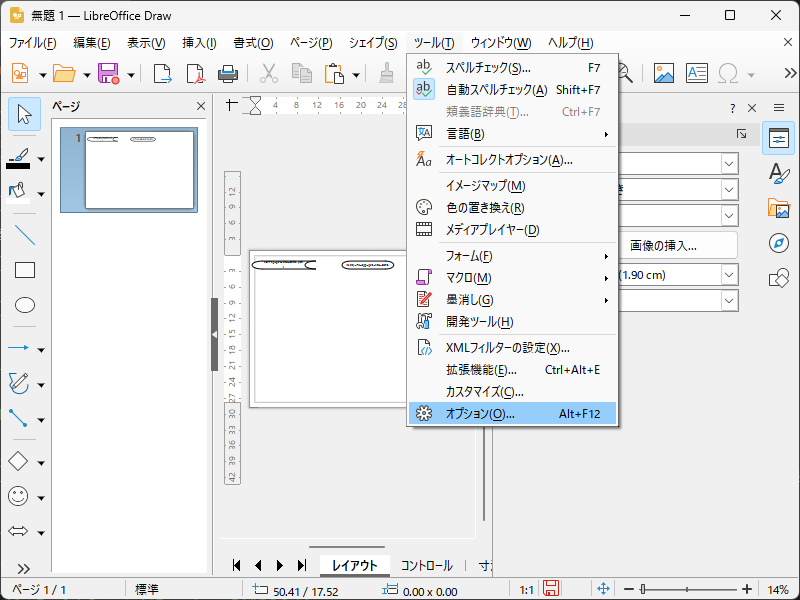Open the File menu
Image resolution: width=800 pixels, height=600 pixels.
tap(33, 43)
